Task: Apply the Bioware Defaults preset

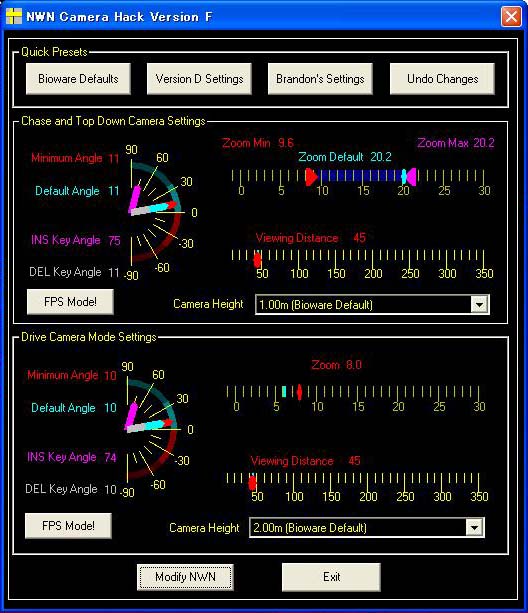Action: pyautogui.click(x=78, y=79)
